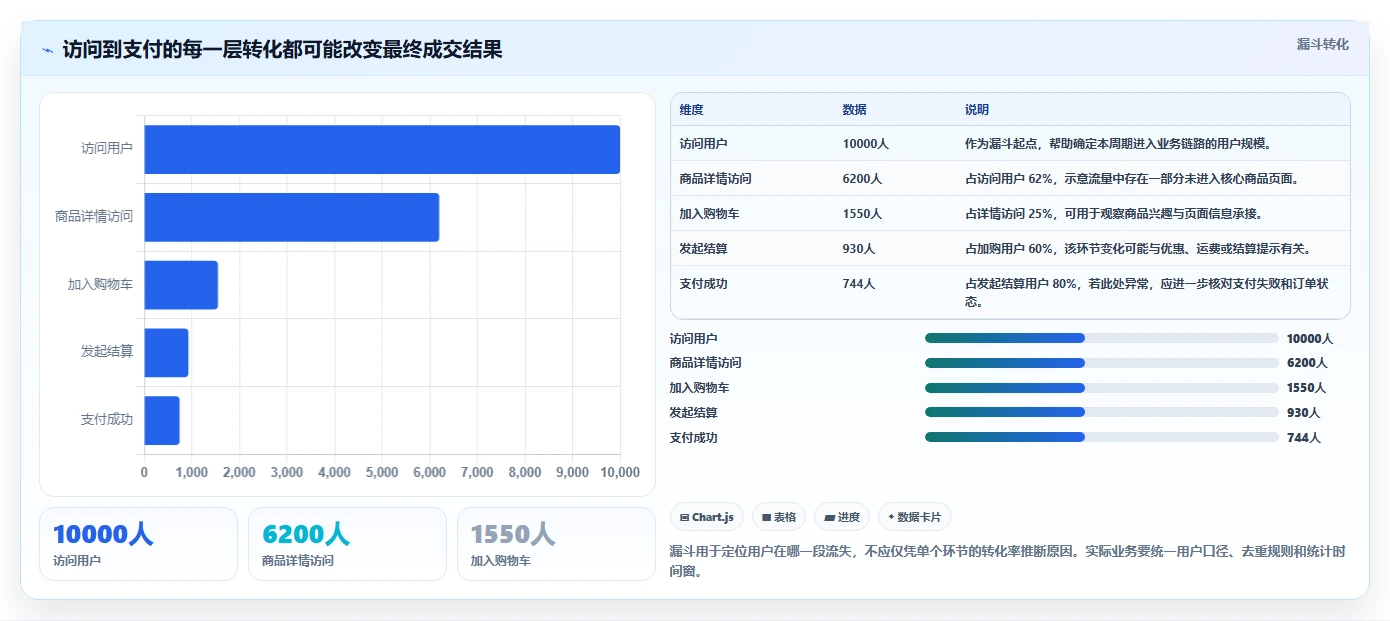Click the 6200人 商品详情访问 data card
Screen dimensions: 1390x621
(347, 544)
